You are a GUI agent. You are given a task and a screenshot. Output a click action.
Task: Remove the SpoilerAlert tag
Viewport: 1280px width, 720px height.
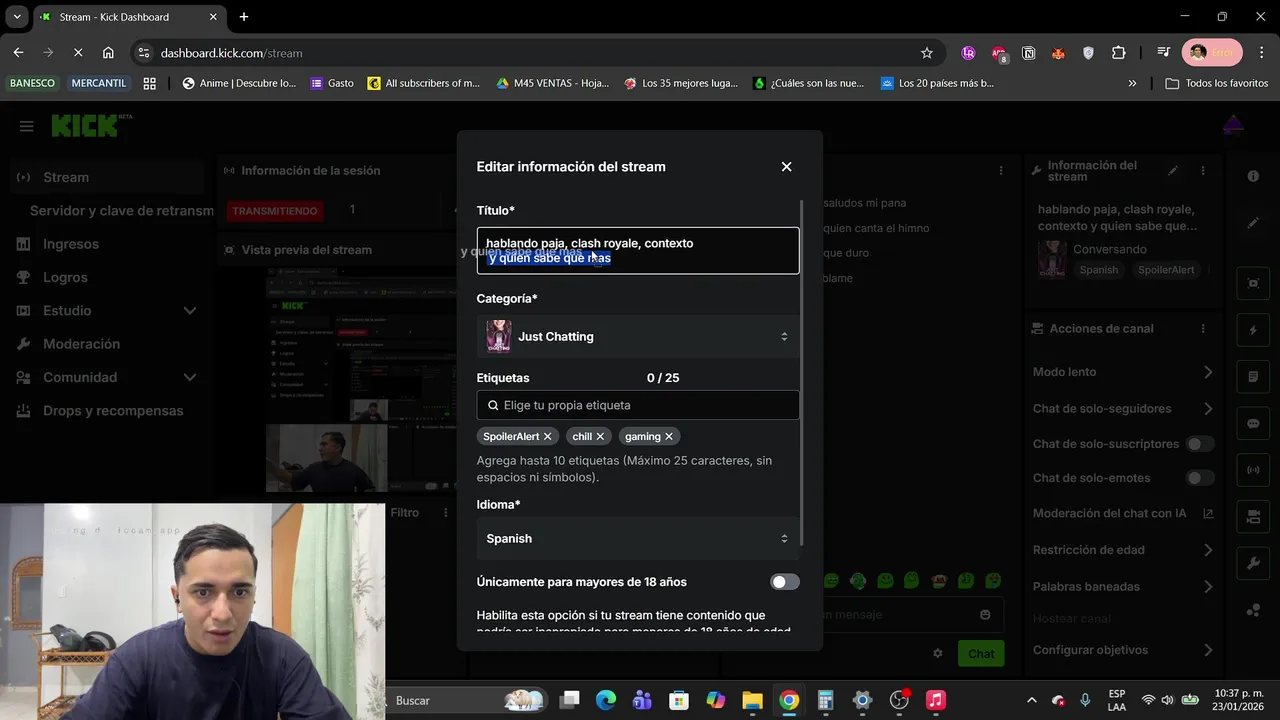(547, 437)
